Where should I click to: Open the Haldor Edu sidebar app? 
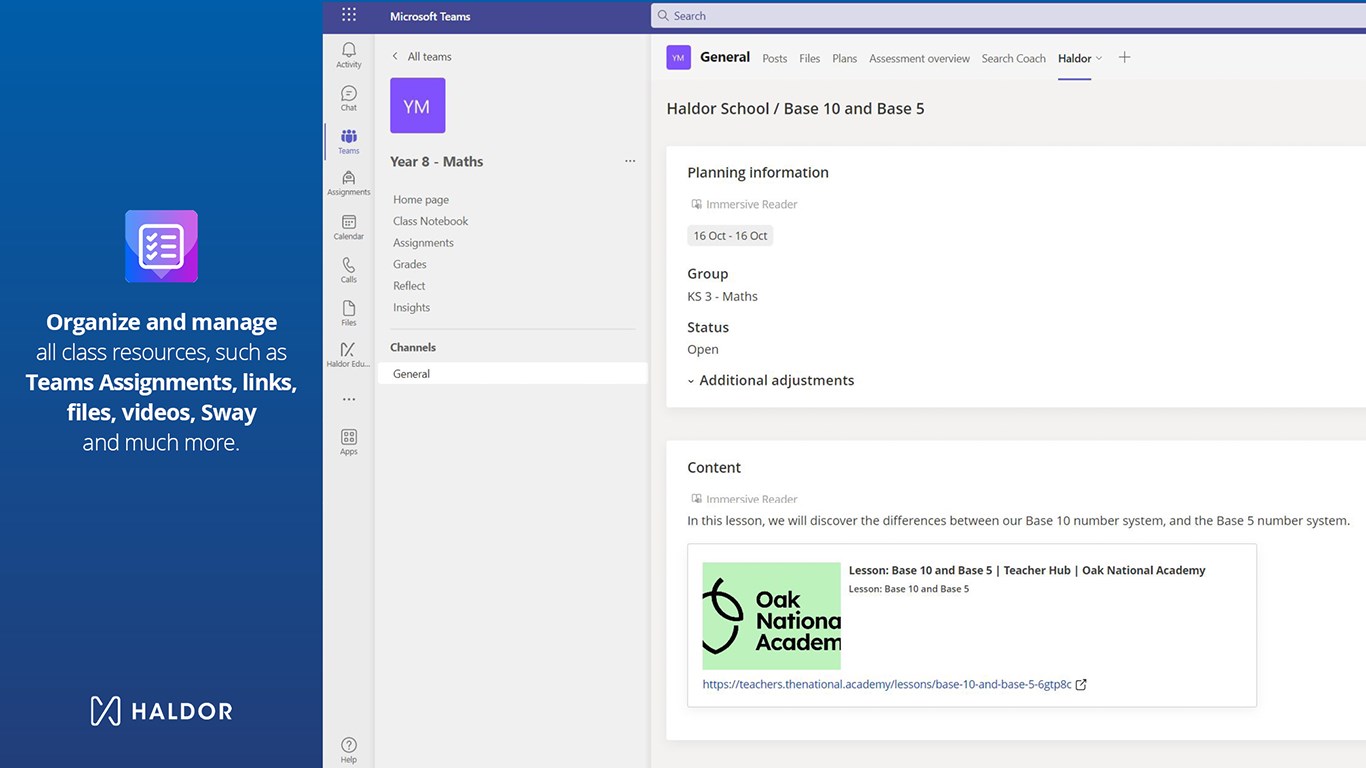coord(348,354)
